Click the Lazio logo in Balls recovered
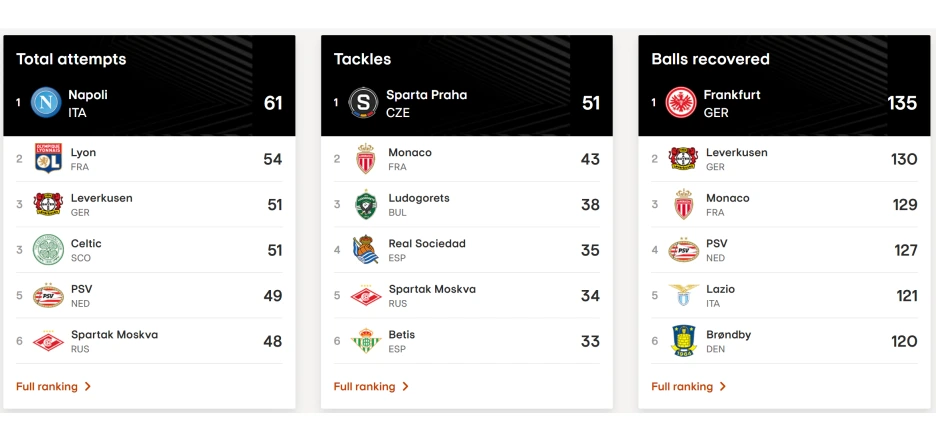Screen dimensions: 936x441 [683, 295]
